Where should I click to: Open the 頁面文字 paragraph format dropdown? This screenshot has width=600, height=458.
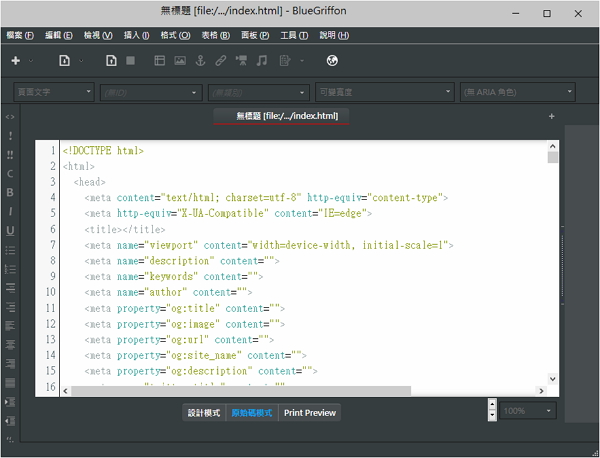coord(54,92)
